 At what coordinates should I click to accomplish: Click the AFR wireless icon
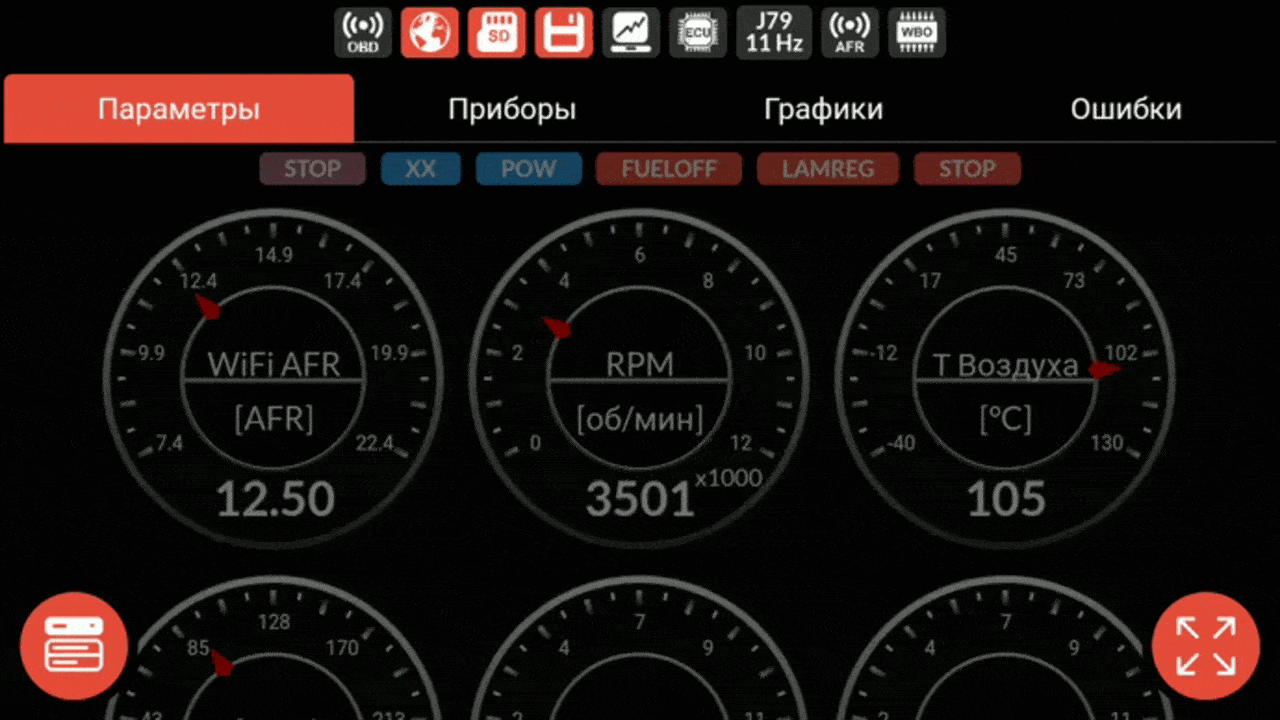850,33
